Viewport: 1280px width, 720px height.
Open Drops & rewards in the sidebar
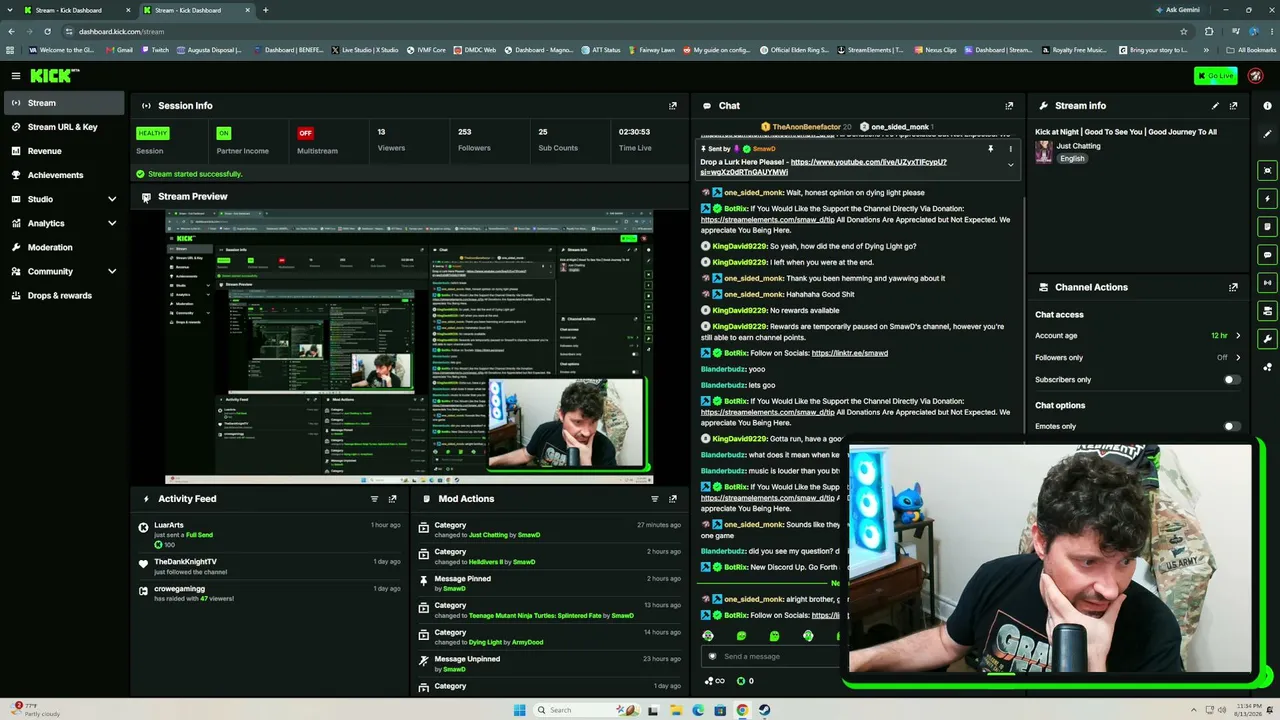pos(64,295)
